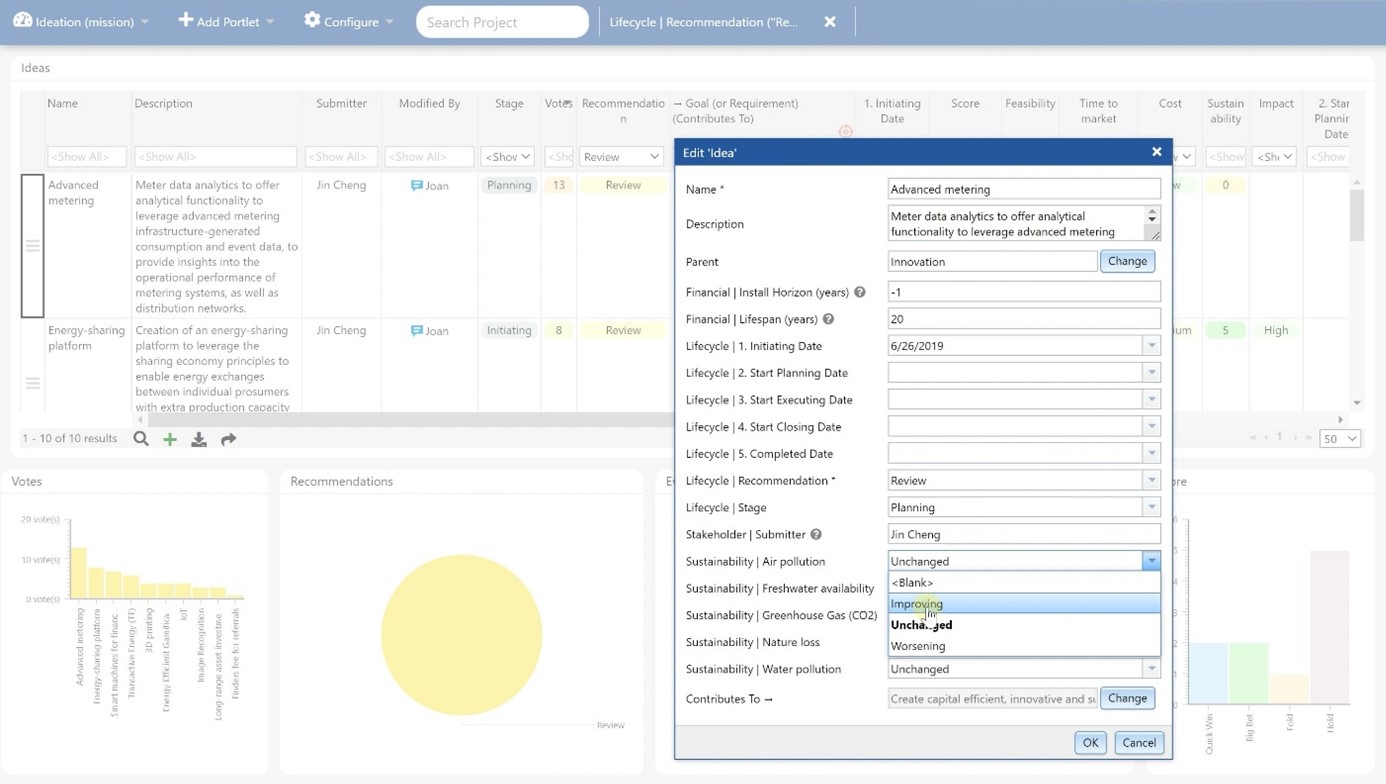
Task: Click the share arrow icon below grid
Action: (x=228, y=439)
